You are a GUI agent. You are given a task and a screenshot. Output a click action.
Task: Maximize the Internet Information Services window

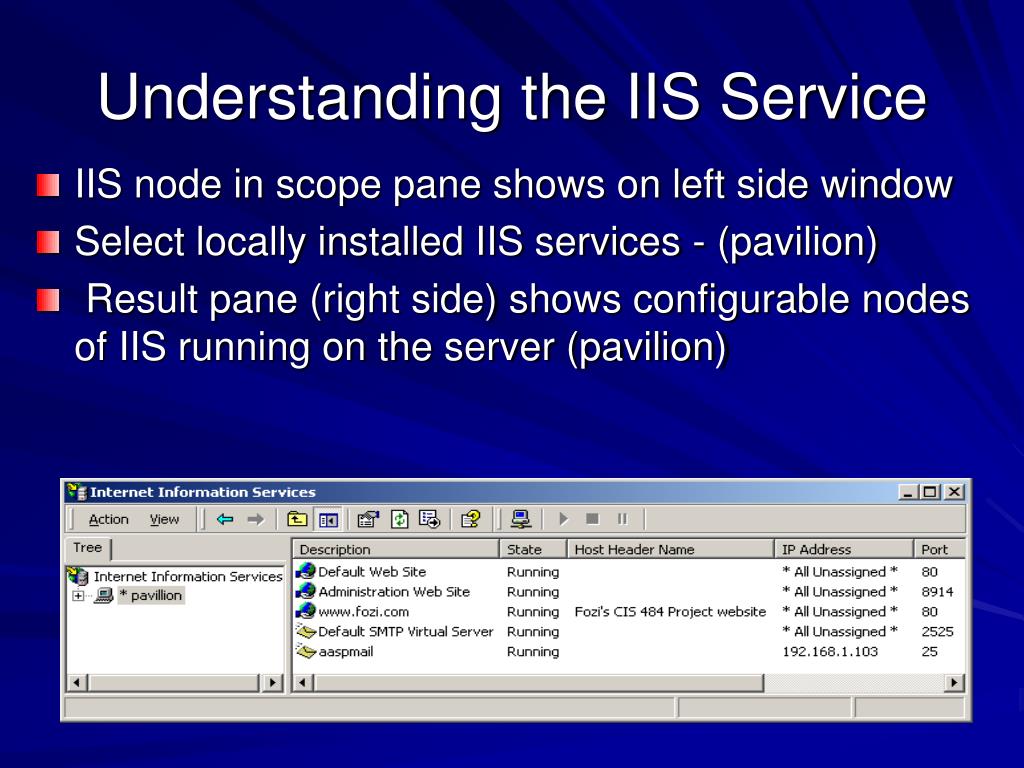930,492
